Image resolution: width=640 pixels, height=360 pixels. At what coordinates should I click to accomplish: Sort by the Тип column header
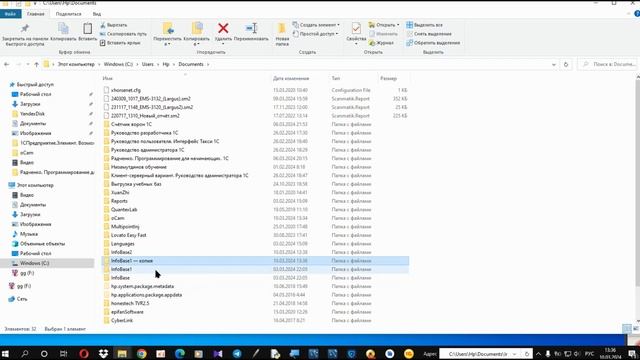(336, 78)
